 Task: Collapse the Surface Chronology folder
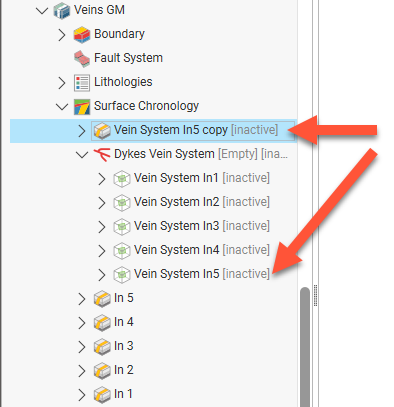(62, 107)
